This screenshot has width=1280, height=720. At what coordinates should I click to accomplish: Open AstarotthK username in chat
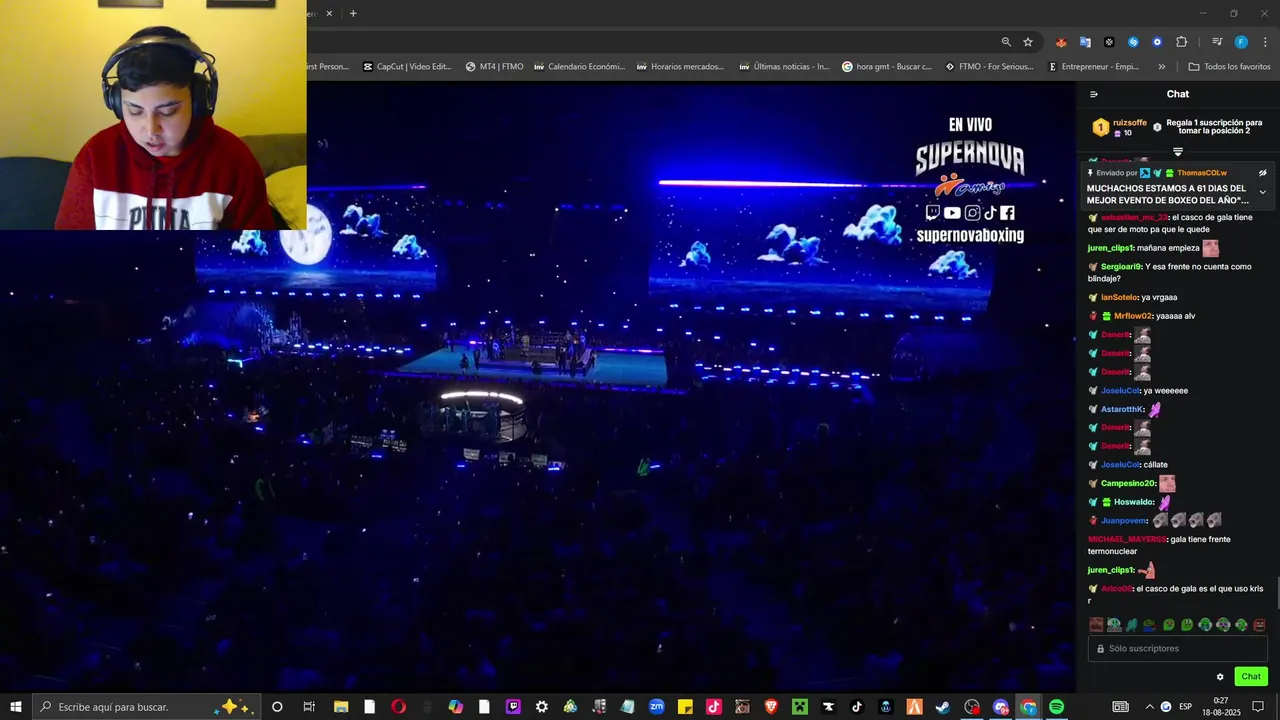tap(1123, 409)
